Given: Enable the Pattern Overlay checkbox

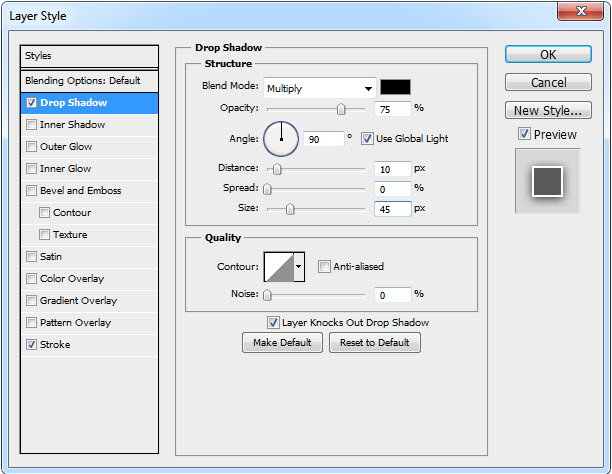Looking at the screenshot, I should (x=32, y=323).
